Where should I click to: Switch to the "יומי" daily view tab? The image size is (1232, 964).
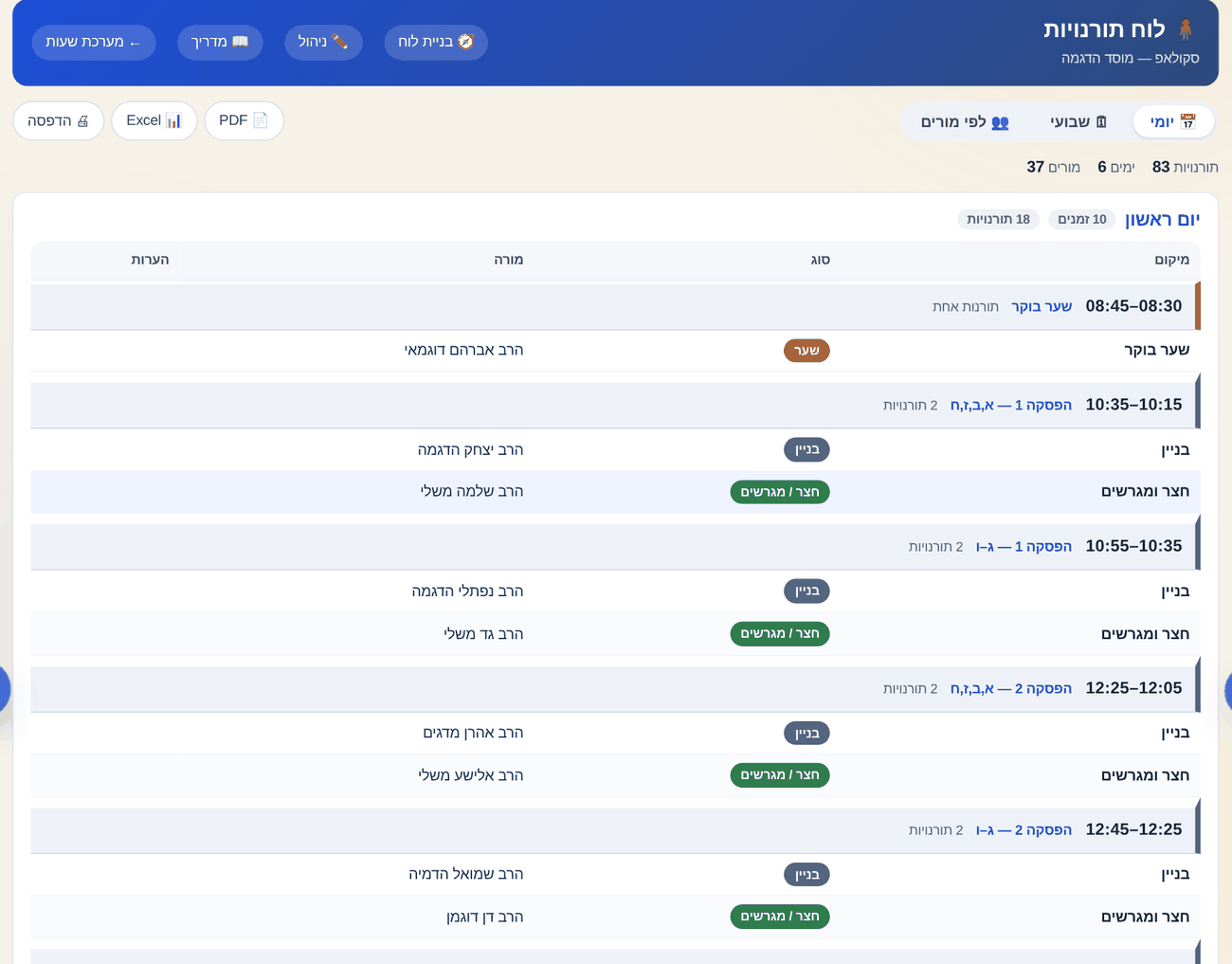pos(1173,121)
